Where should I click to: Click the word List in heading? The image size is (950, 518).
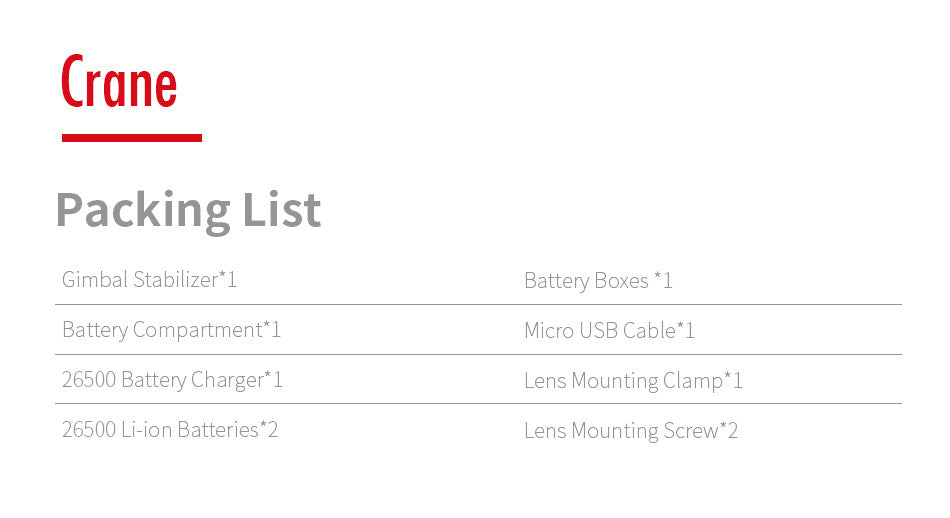[x=282, y=209]
